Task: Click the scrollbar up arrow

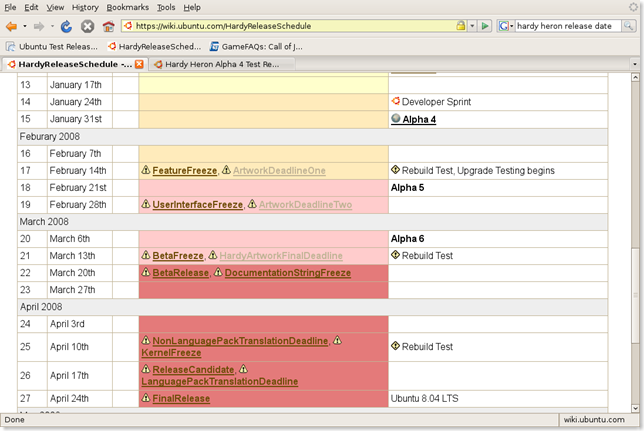Action: 635,77
